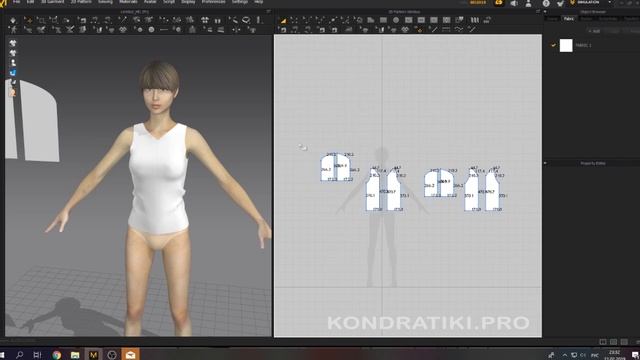Select the orange Select/Move tool in 3D toolbar
This screenshot has width=640, height=360.
pyautogui.click(x=28, y=20)
